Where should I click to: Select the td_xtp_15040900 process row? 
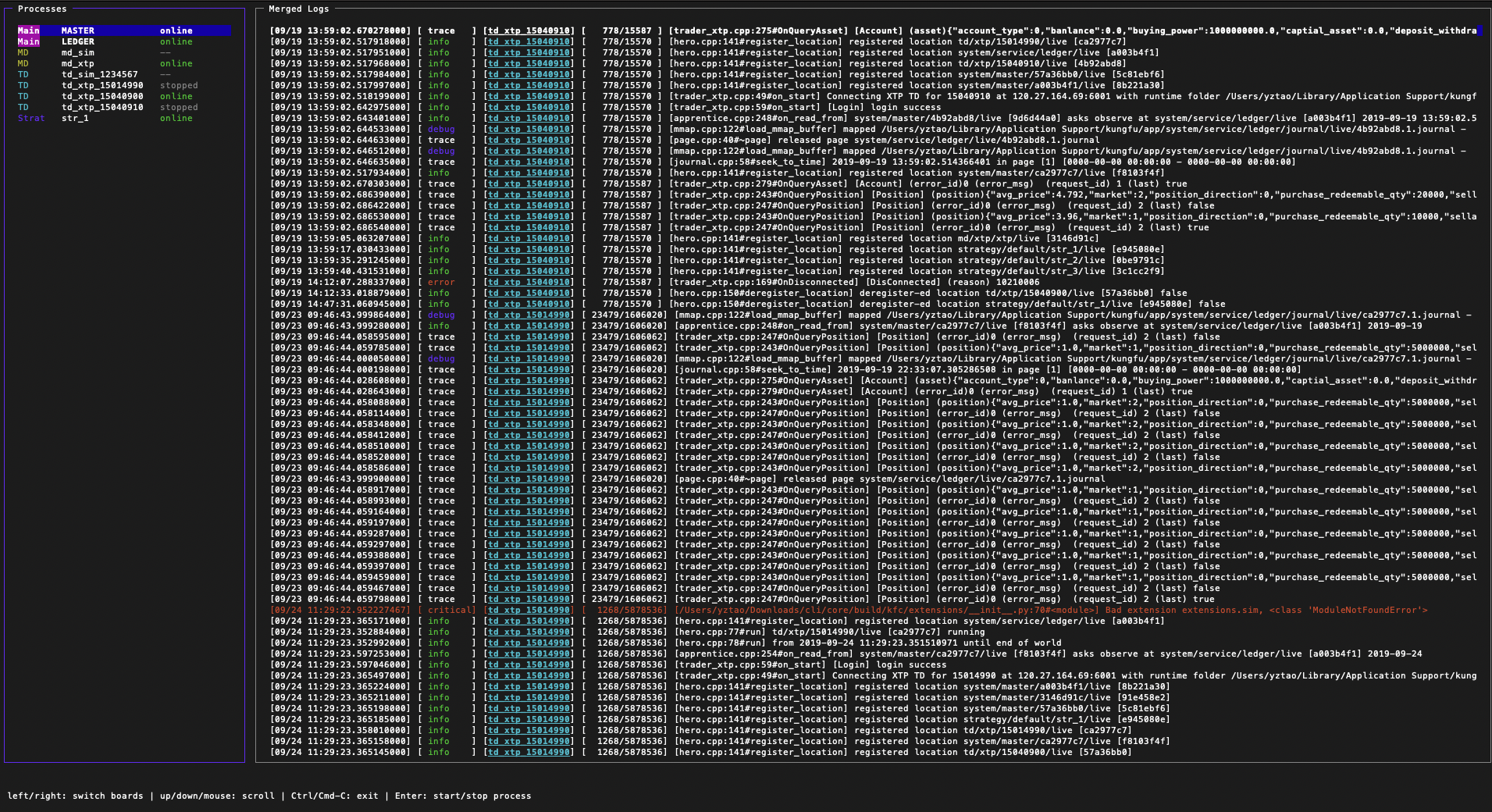coord(124,96)
